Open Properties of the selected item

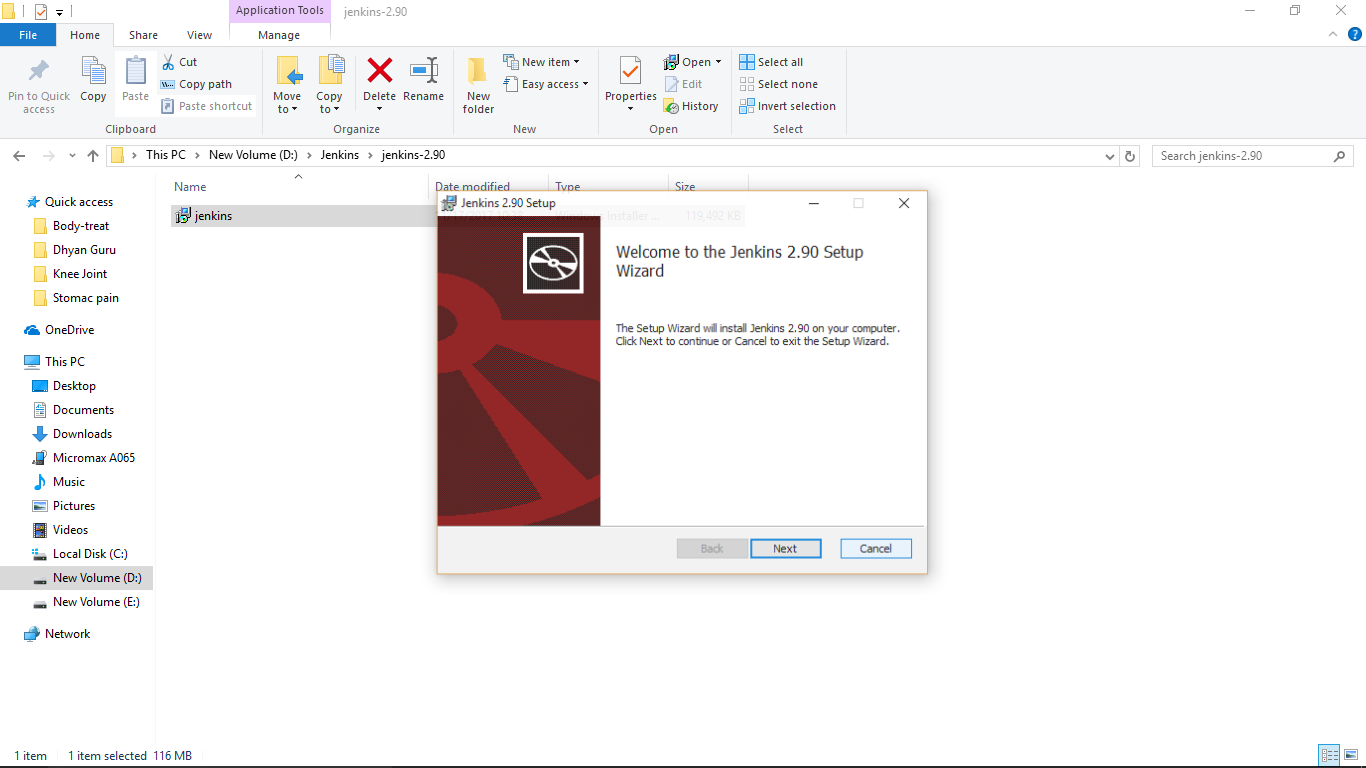coord(630,80)
